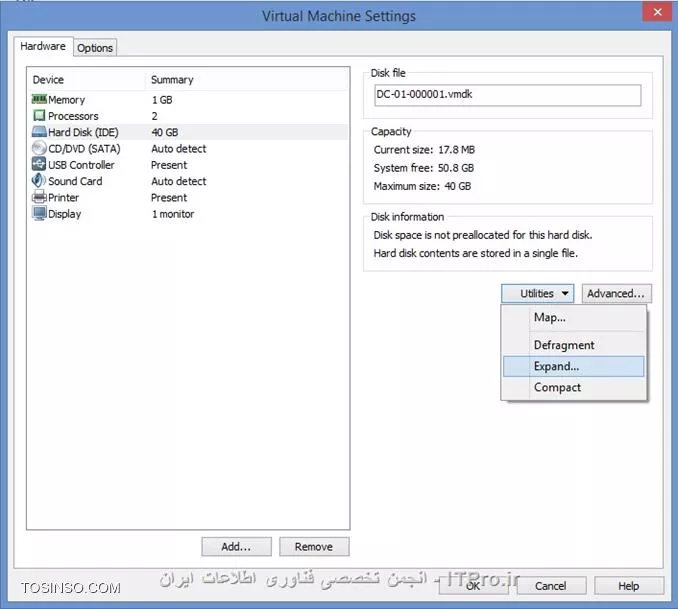Open the Advanced... disk settings

[x=616, y=294]
